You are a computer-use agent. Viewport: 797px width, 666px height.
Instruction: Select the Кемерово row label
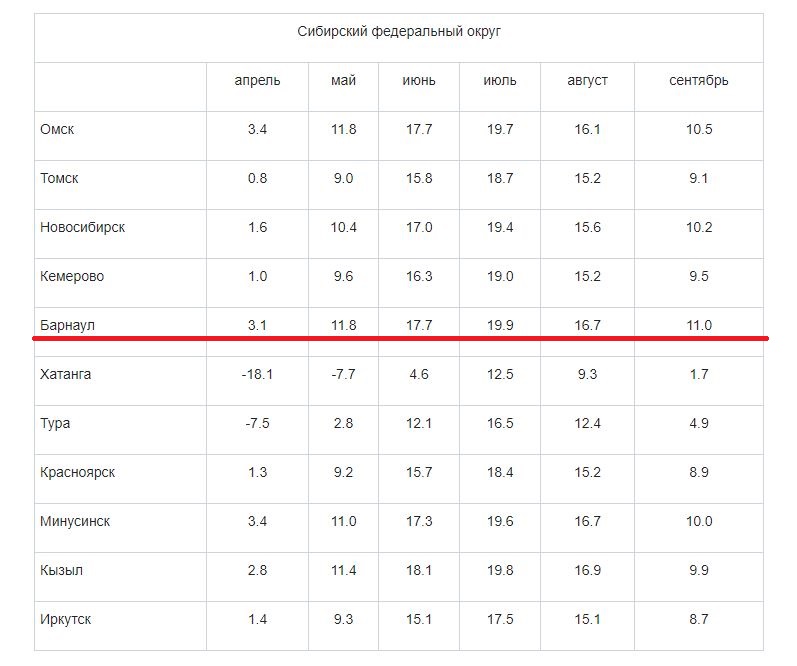pyautogui.click(x=71, y=276)
